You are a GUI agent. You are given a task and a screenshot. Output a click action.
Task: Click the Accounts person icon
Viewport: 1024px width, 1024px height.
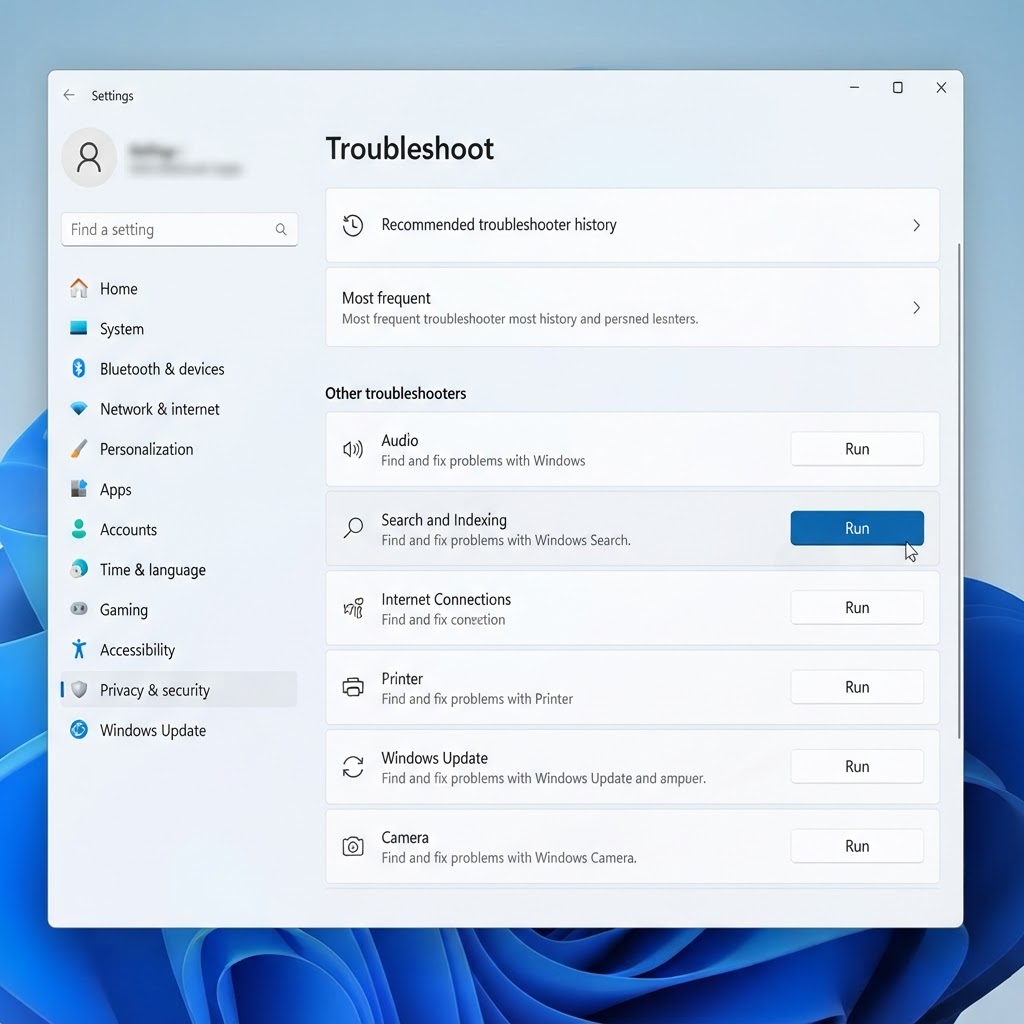[78, 529]
